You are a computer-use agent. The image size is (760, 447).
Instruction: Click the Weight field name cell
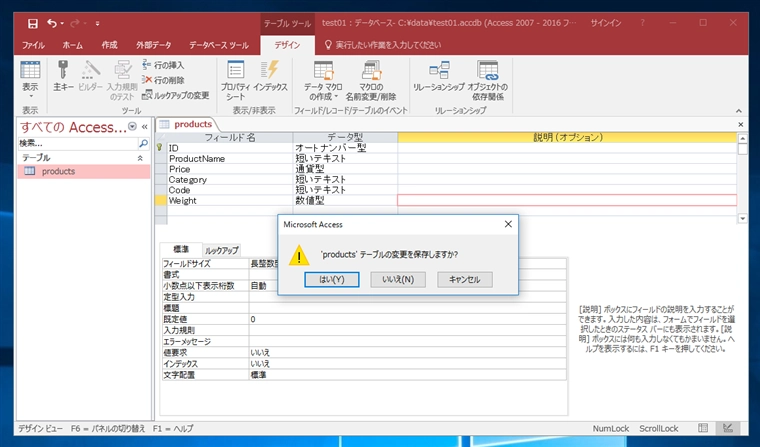point(230,200)
